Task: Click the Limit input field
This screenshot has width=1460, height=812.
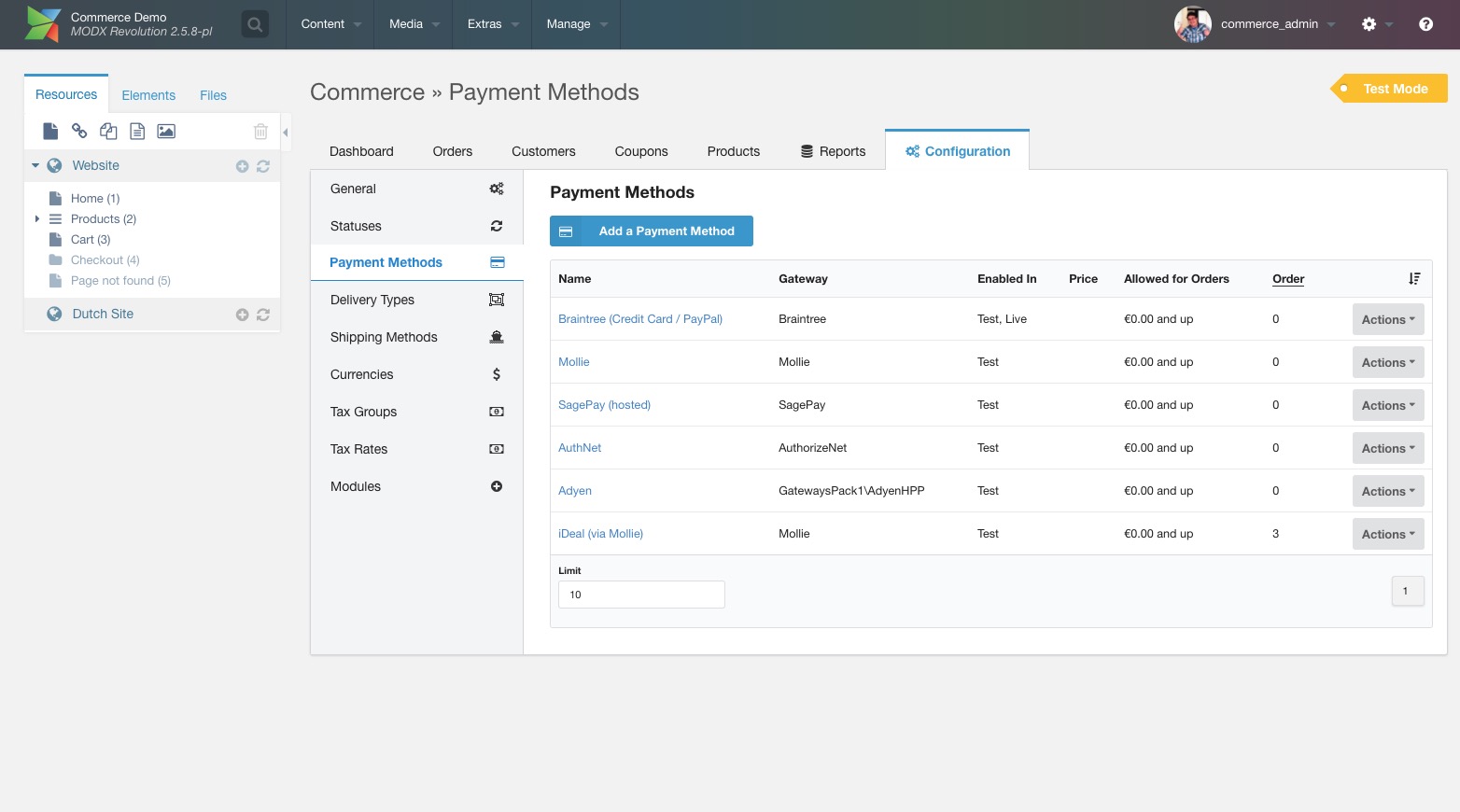Action: tap(641, 595)
